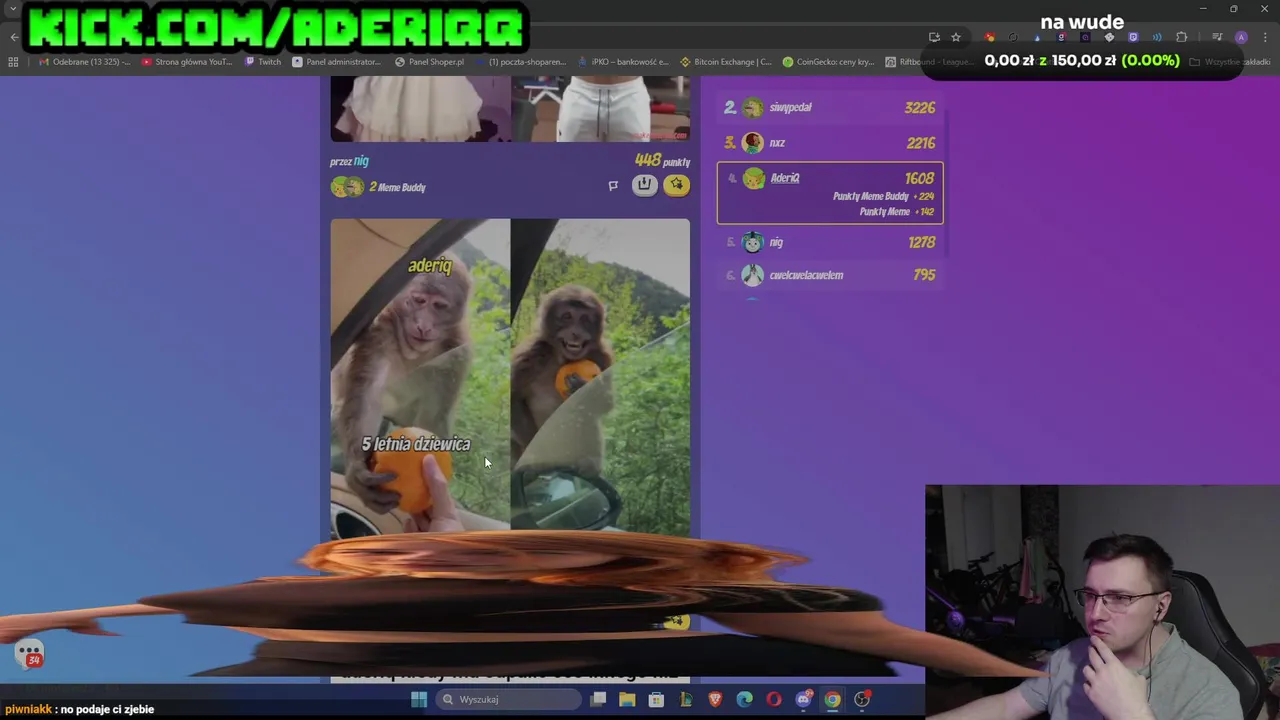Click the Chrome apps grid icon in bookmarks bar

tap(13, 62)
